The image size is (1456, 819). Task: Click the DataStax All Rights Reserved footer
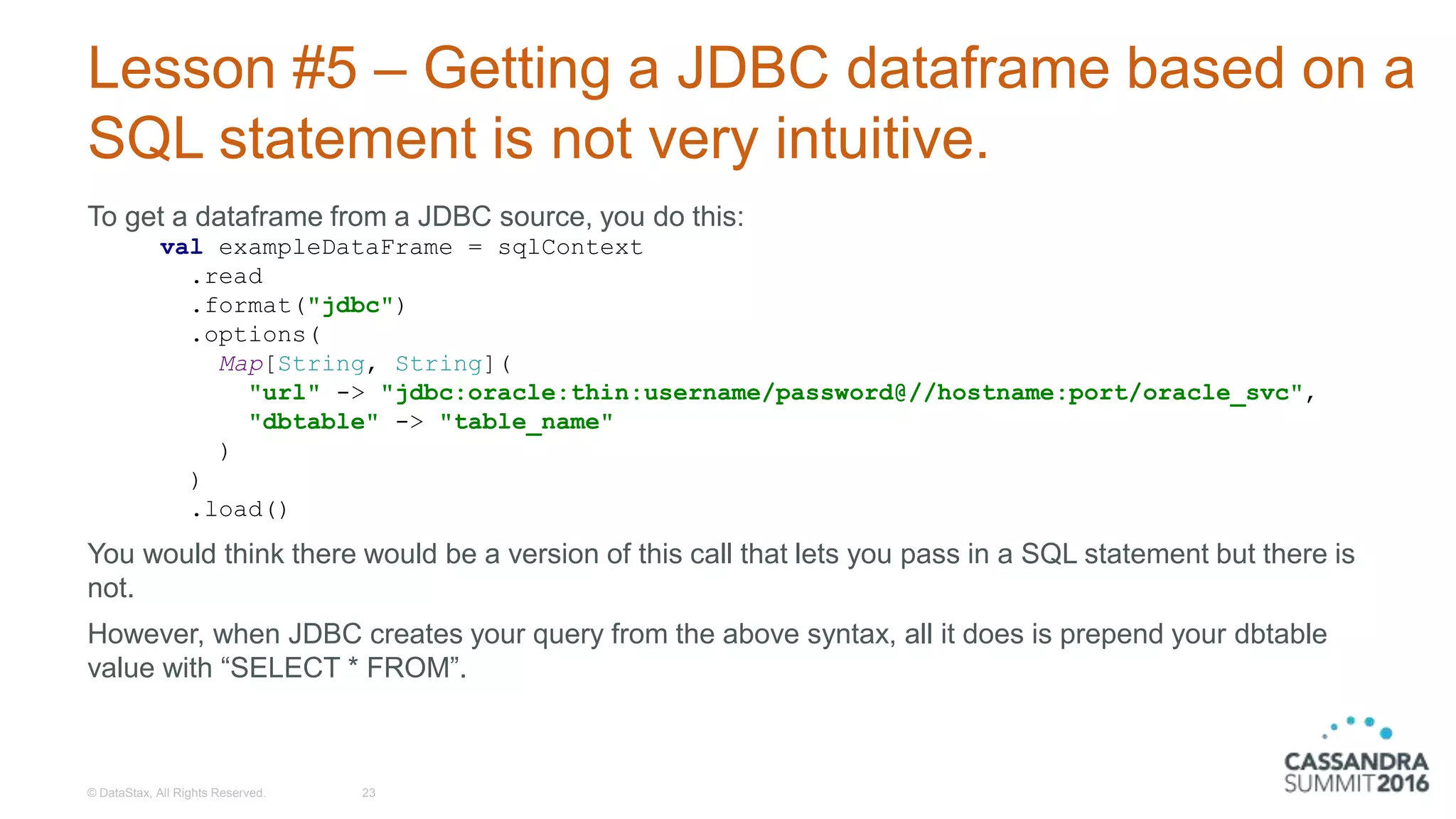pyautogui.click(x=176, y=793)
